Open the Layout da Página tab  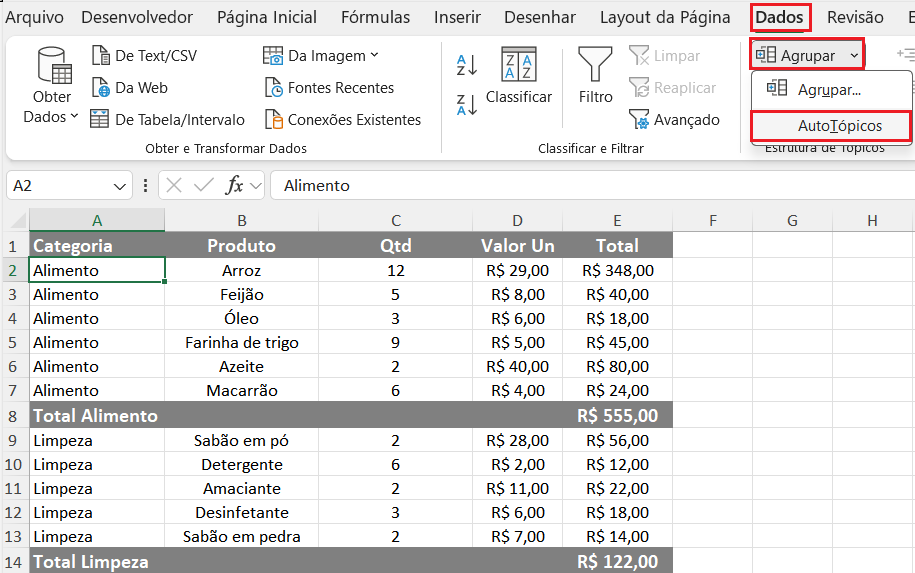pos(665,17)
